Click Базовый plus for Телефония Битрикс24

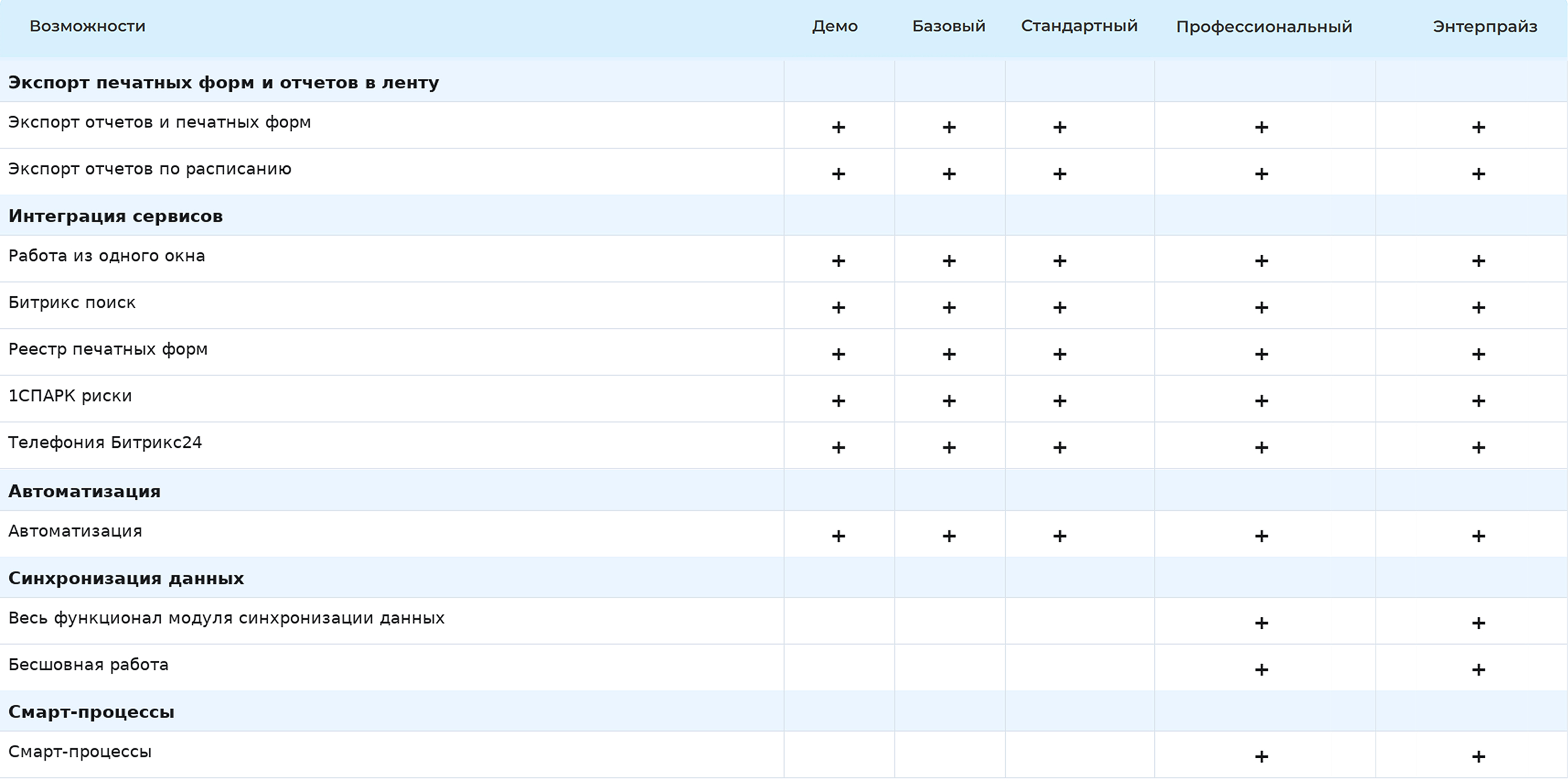pos(949,448)
